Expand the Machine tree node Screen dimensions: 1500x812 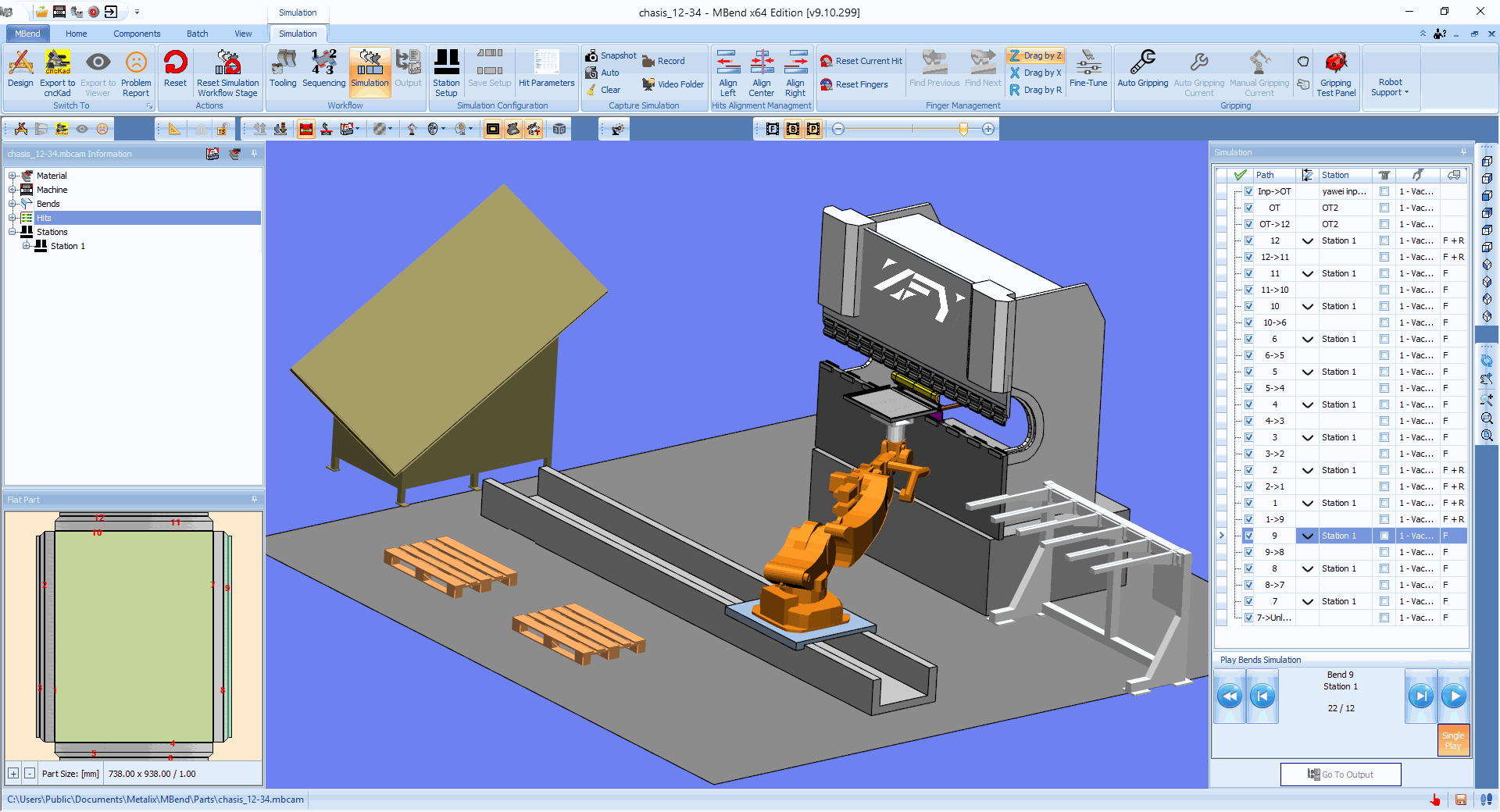(x=11, y=190)
